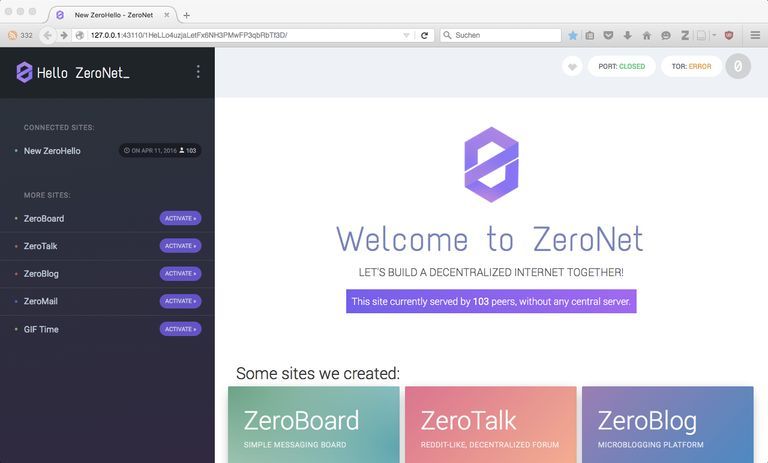Reload the page with the refresh icon

424,35
